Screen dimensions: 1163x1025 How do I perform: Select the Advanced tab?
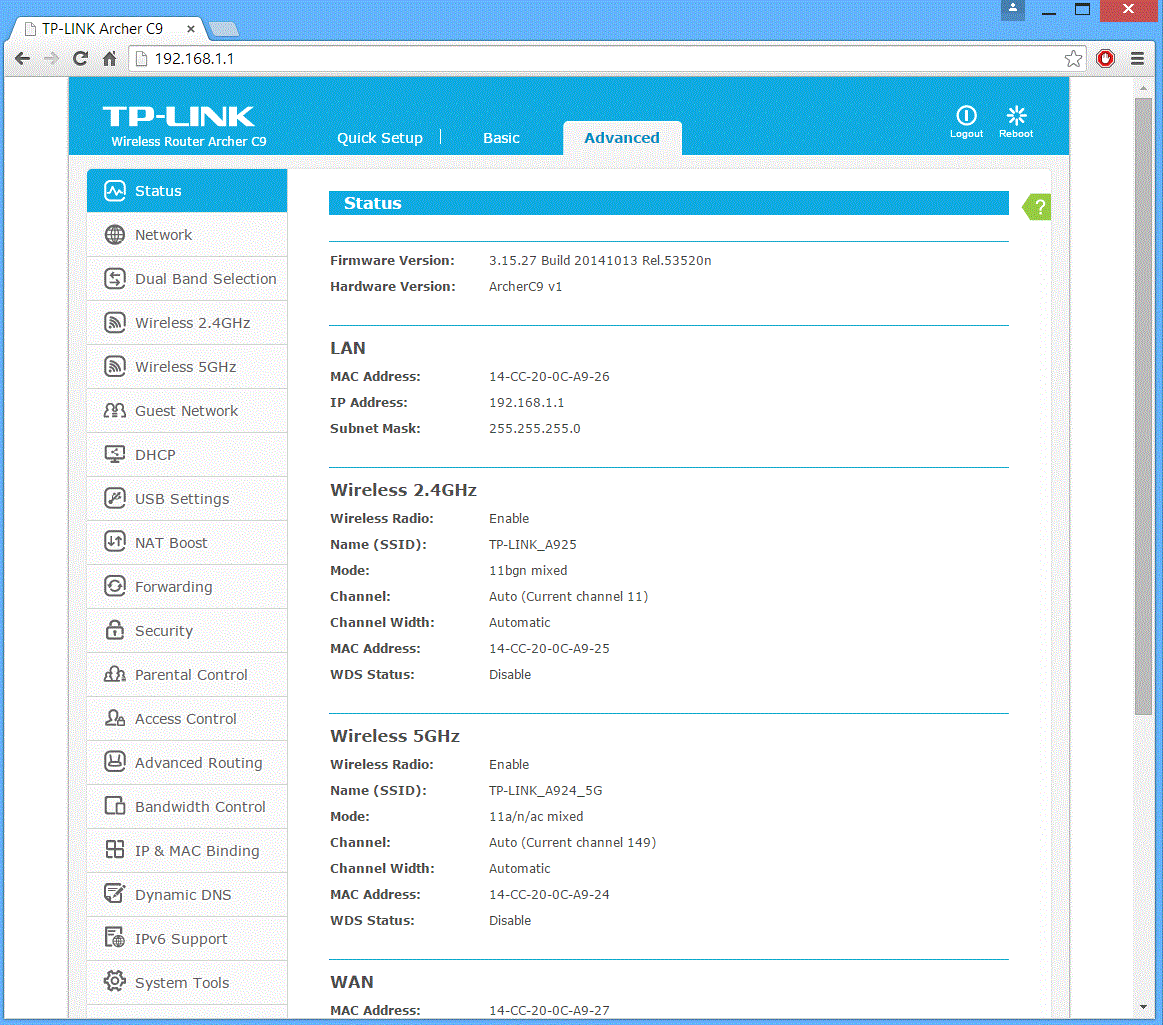622,138
